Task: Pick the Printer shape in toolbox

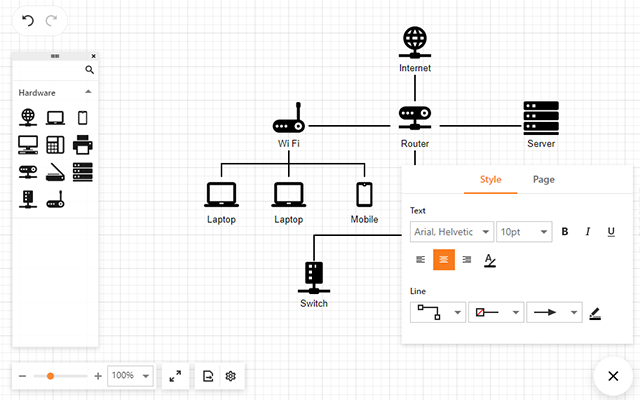Action: click(x=82, y=145)
